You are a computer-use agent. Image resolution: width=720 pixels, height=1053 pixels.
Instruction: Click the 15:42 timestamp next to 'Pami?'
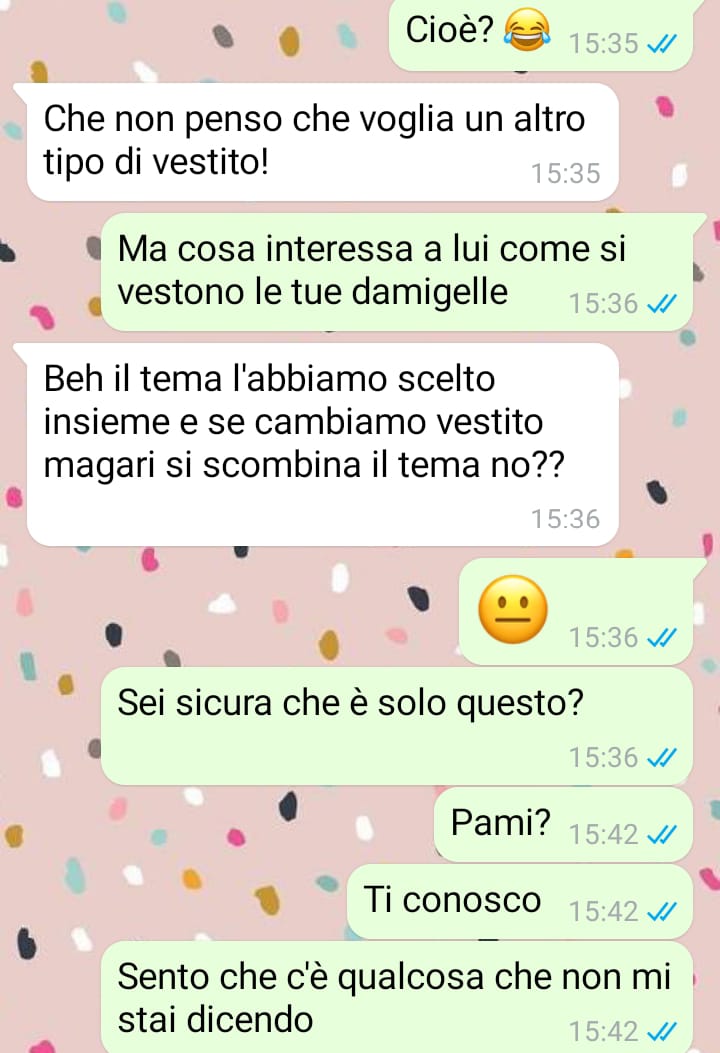(x=603, y=835)
